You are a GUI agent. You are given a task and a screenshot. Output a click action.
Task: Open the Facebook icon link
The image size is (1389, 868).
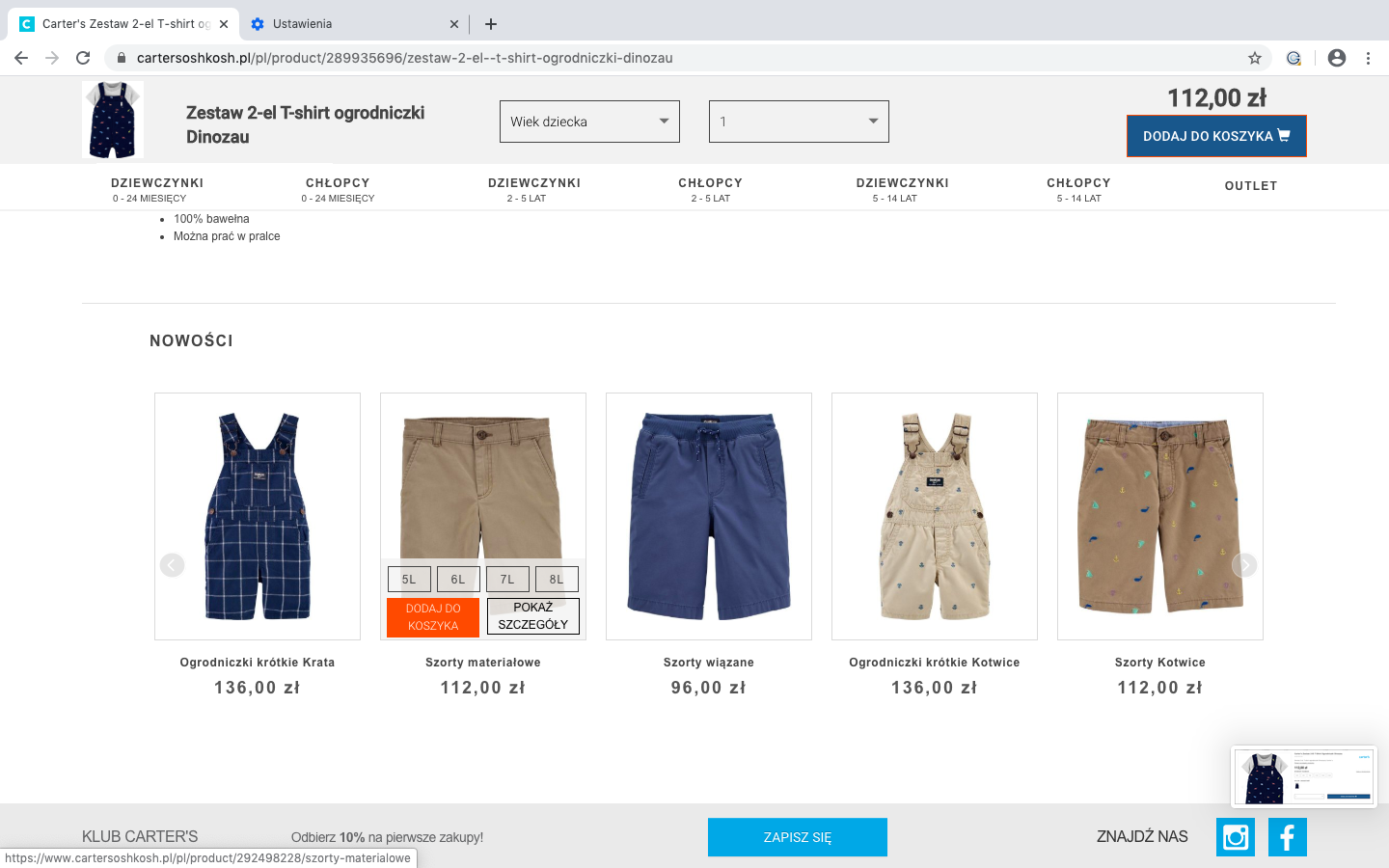pyautogui.click(x=1287, y=837)
